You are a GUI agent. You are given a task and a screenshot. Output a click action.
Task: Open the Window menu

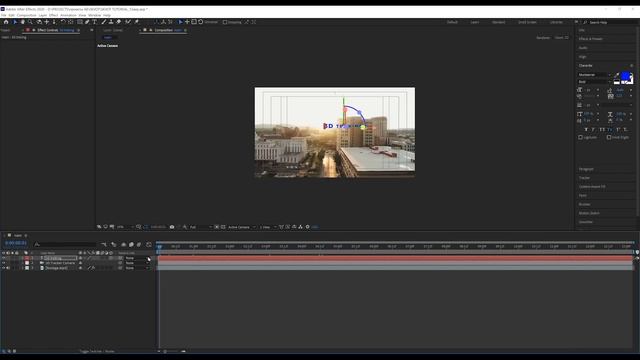(94, 15)
